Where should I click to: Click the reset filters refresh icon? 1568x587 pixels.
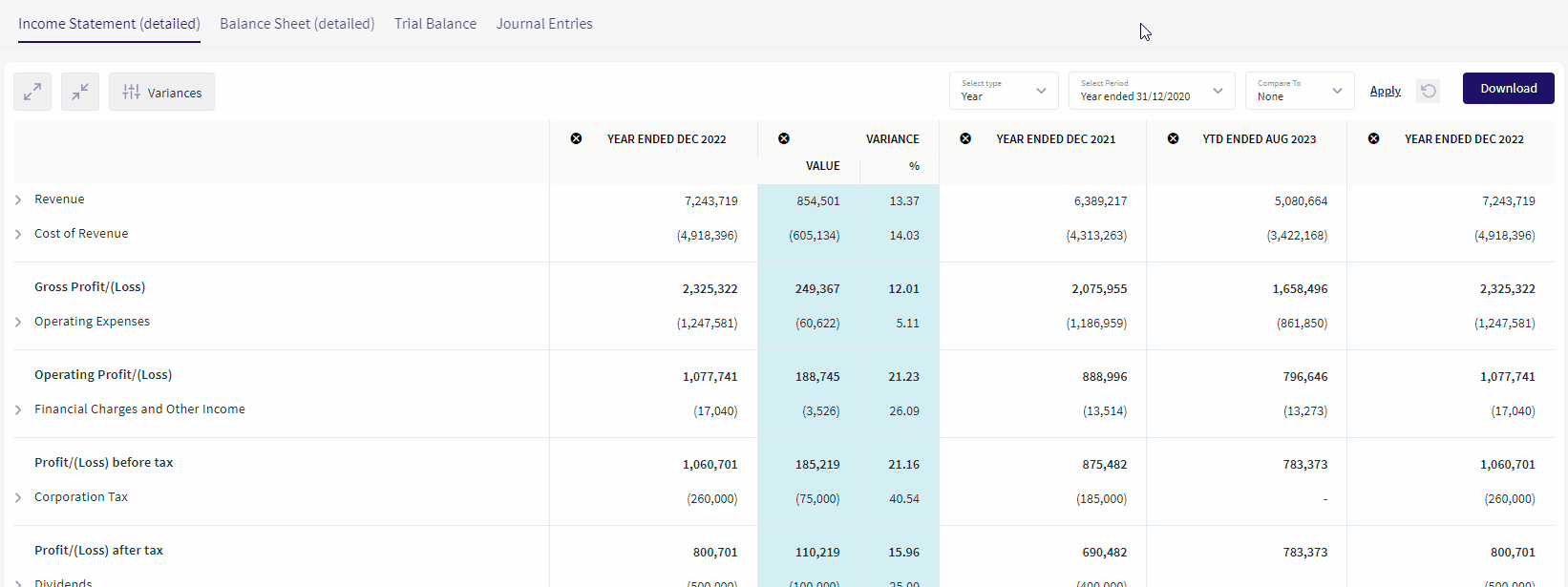pos(1429,91)
